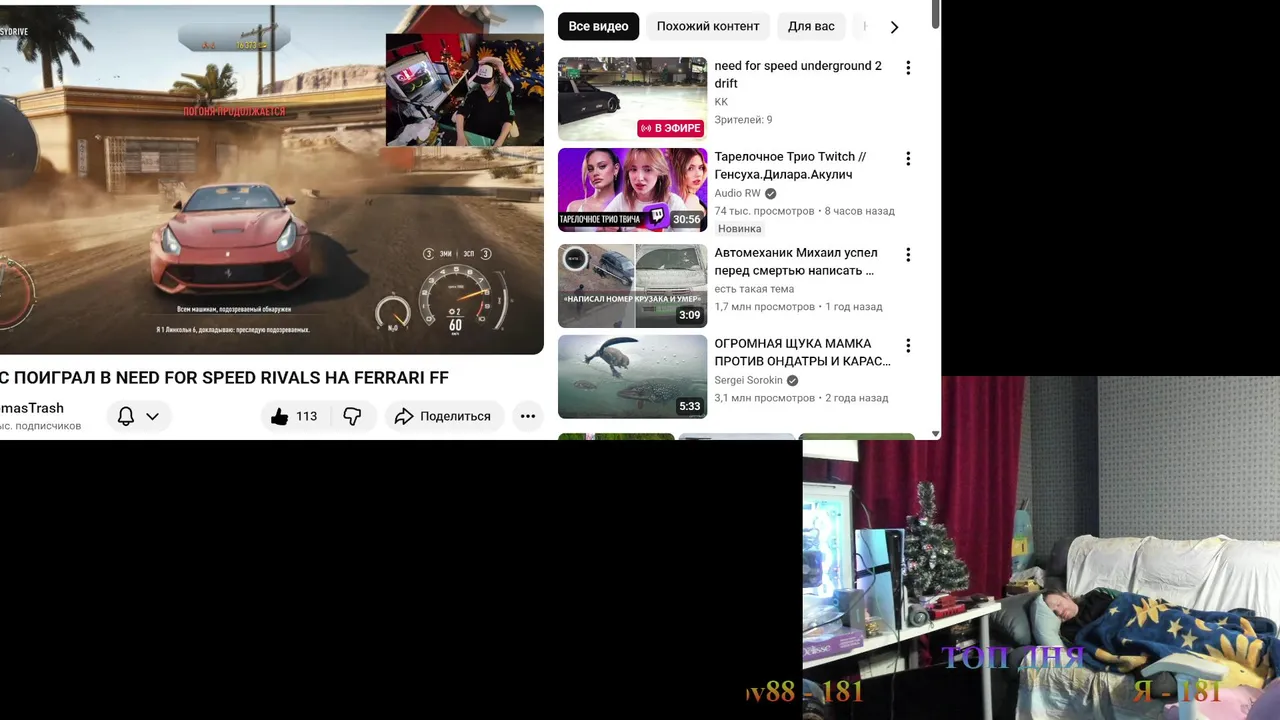This screenshot has width=1280, height=720.
Task: Click 3,1 млн просмотров view count text
Action: pos(764,398)
